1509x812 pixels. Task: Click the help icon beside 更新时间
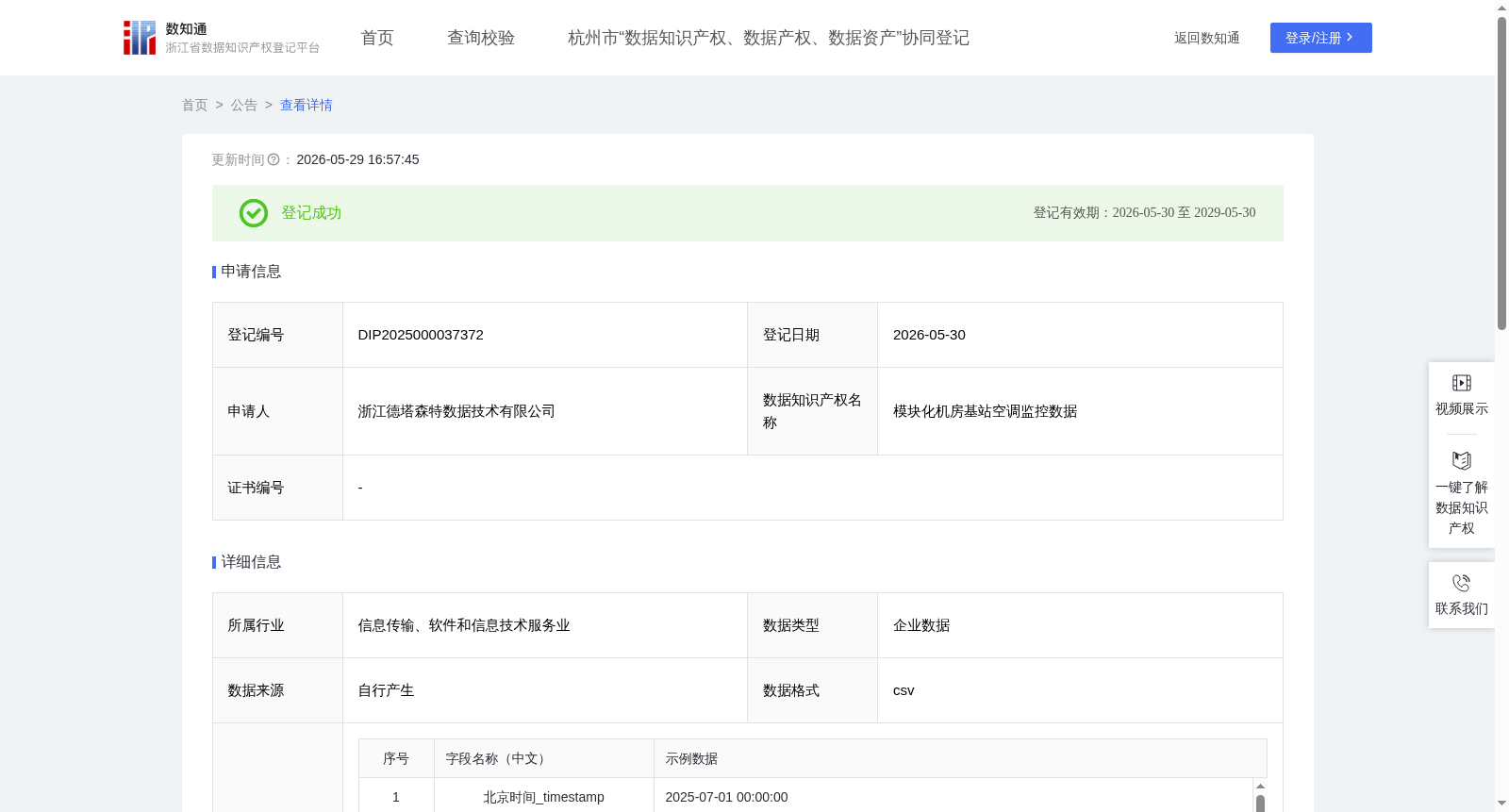pyautogui.click(x=274, y=159)
